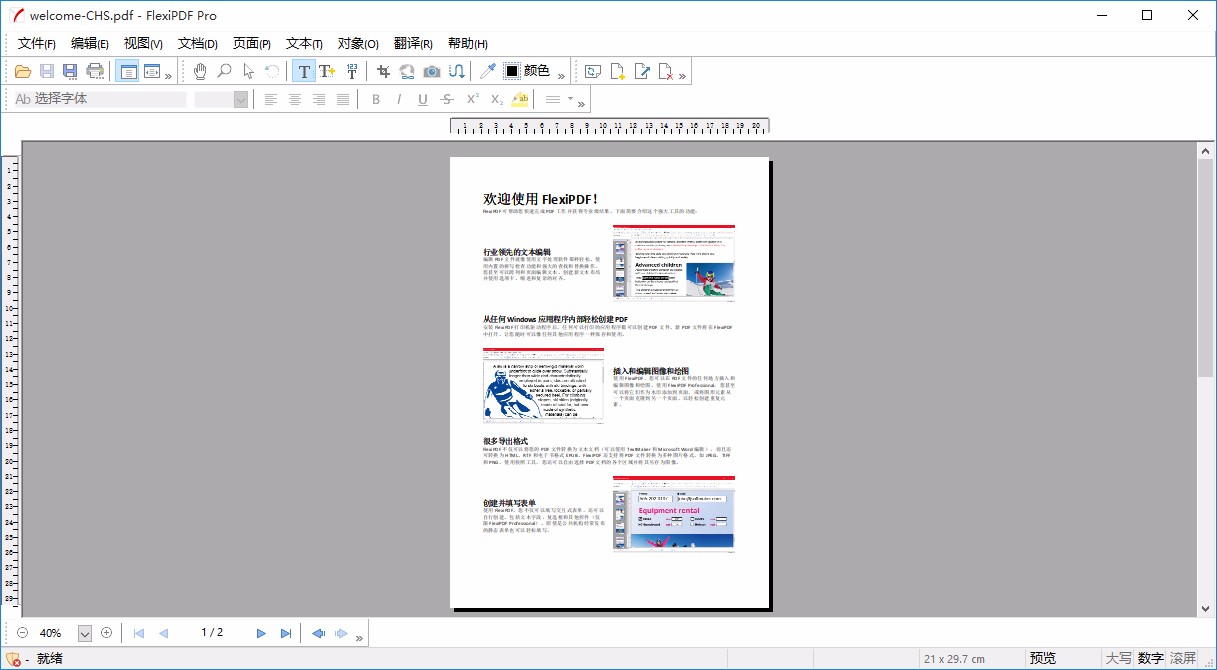Enable text highlight formatting
The height and width of the screenshot is (670, 1217).
tap(518, 99)
